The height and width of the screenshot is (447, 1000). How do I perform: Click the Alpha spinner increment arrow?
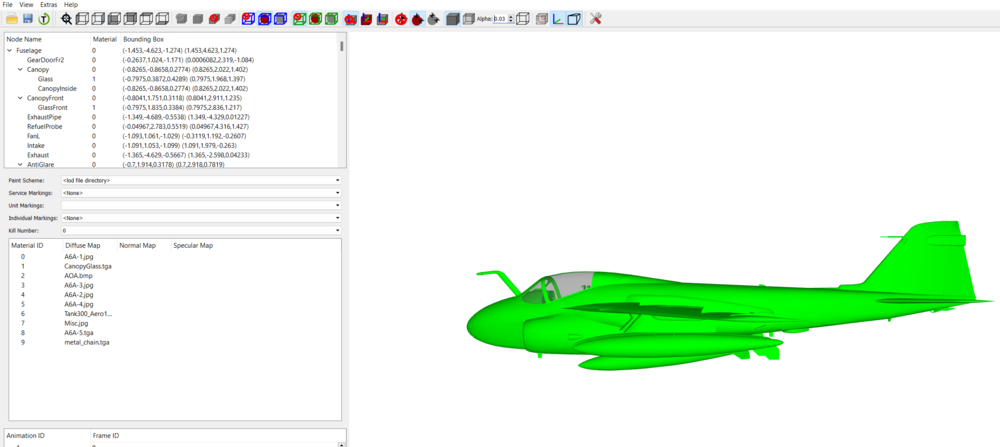pos(511,17)
